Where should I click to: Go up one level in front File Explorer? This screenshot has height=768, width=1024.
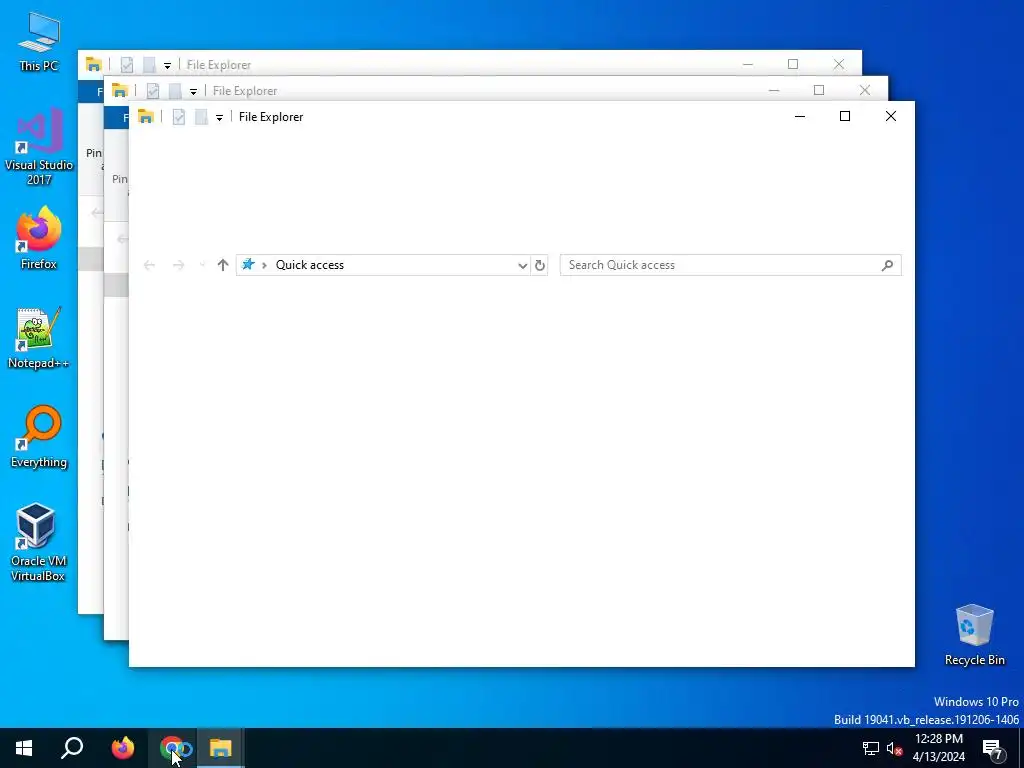coord(223,265)
